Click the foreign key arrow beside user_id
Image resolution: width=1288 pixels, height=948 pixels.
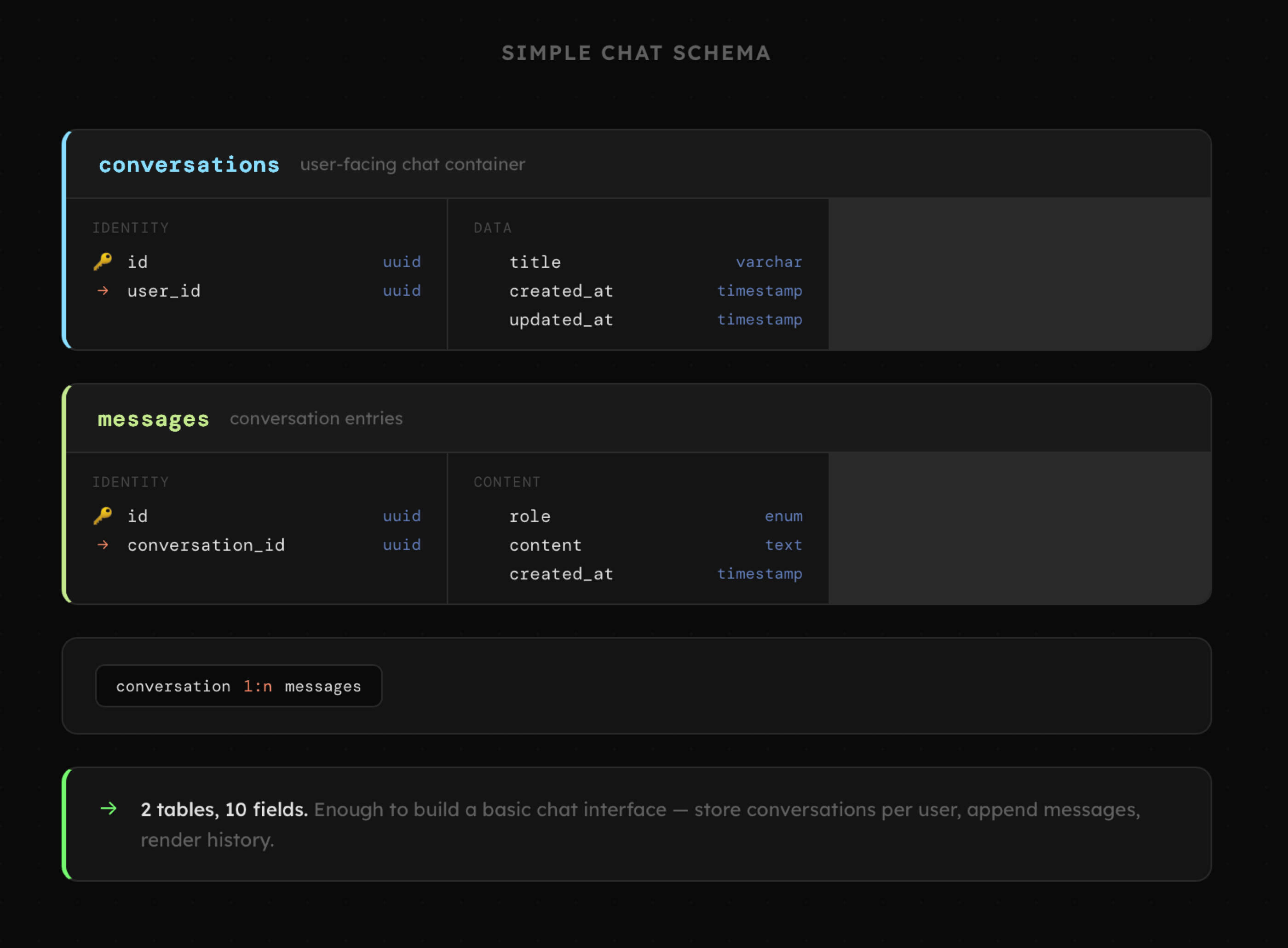pyautogui.click(x=103, y=291)
